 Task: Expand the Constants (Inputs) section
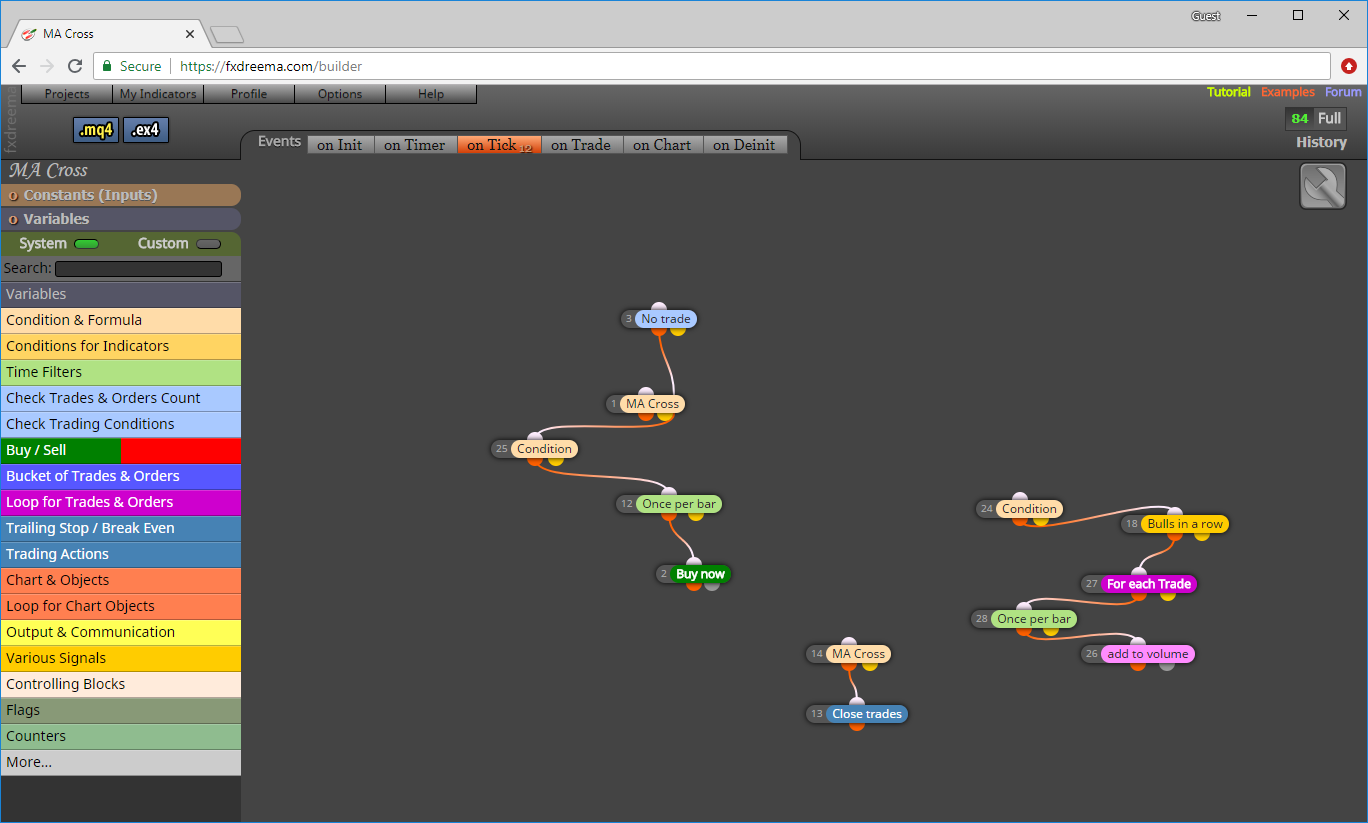point(120,195)
